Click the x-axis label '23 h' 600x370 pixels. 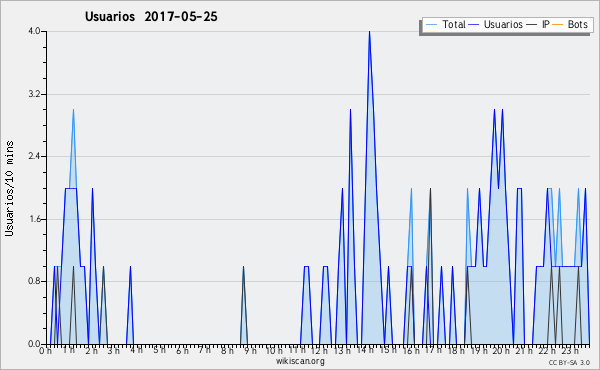(570, 351)
